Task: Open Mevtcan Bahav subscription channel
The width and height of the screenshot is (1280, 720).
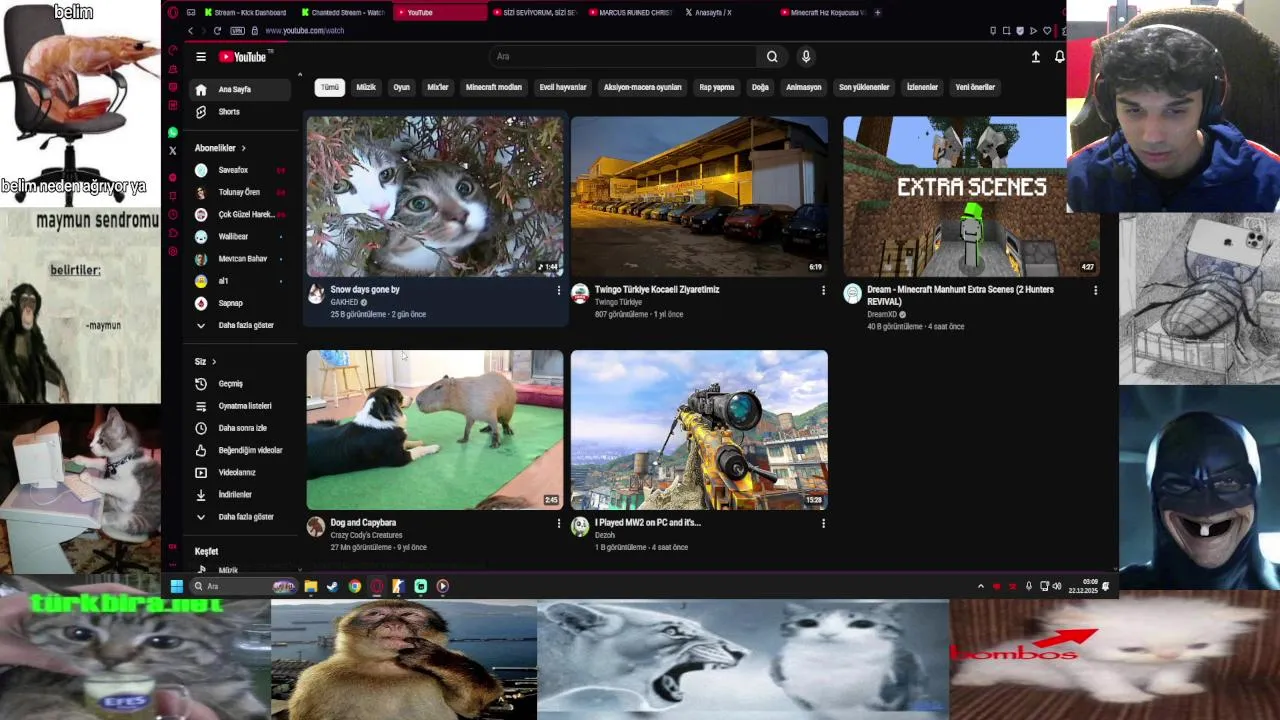Action: pos(242,259)
